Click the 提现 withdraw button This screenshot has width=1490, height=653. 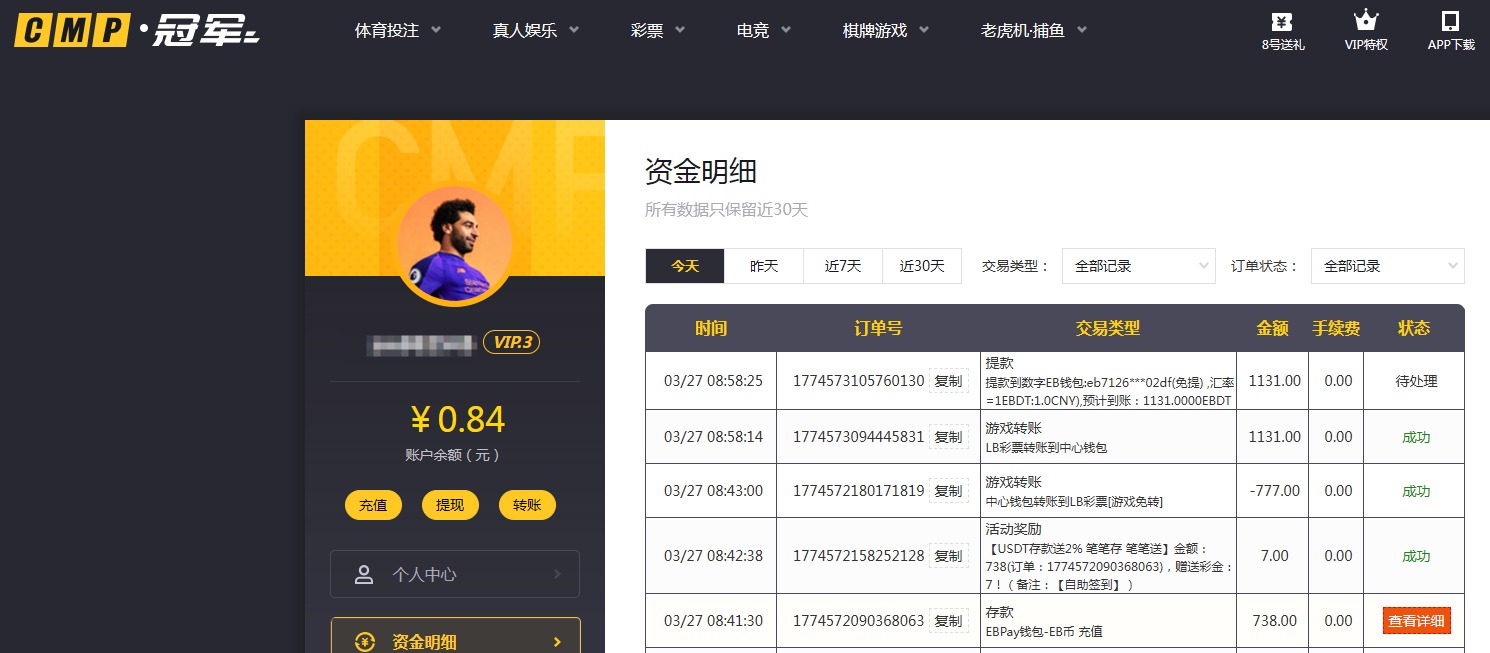pos(450,505)
